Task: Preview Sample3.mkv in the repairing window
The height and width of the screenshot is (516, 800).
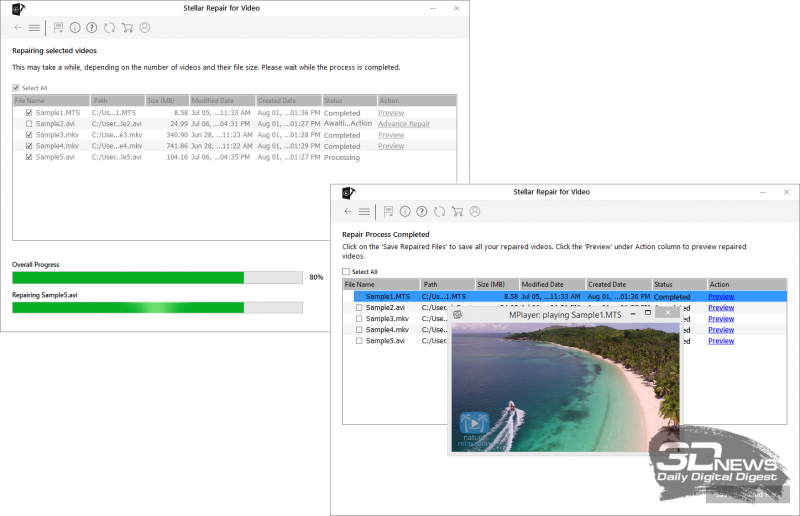Action: click(x=391, y=135)
